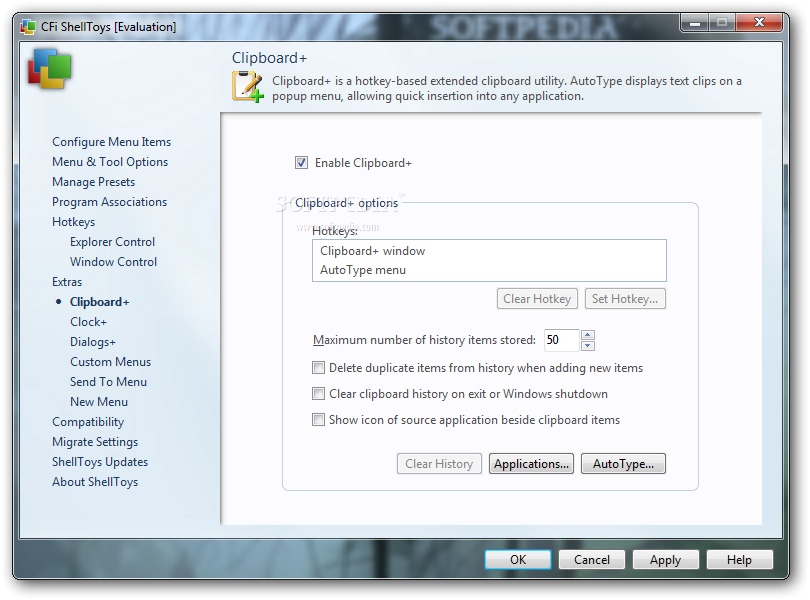Select Clipboard+ window in hotkeys list
The height and width of the screenshot is (600, 810).
(489, 251)
